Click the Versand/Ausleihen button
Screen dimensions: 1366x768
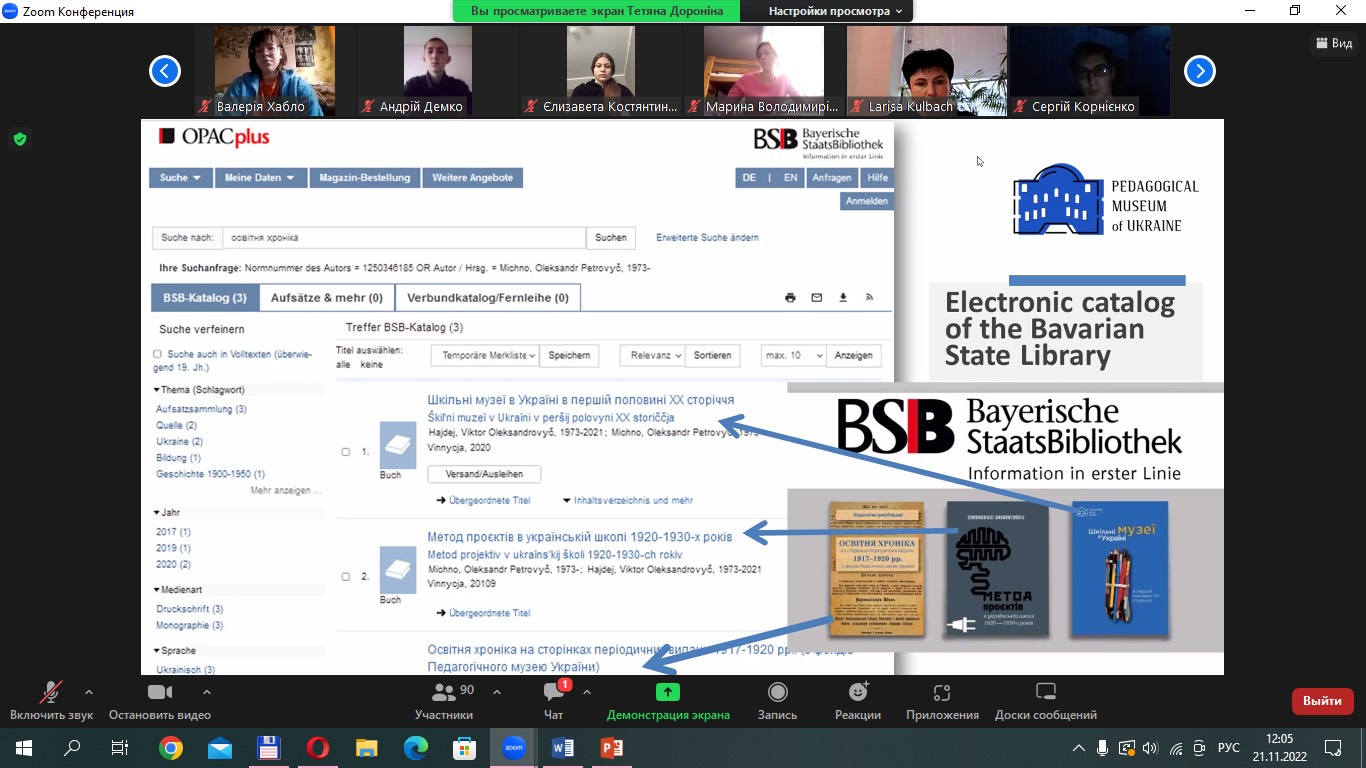click(483, 474)
